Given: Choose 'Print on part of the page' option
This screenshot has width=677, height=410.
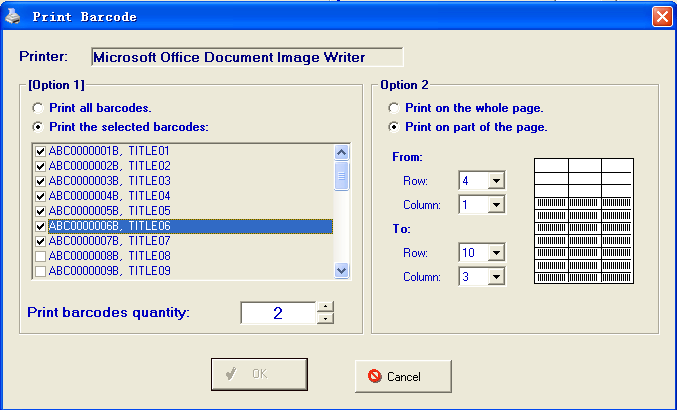Looking at the screenshot, I should [x=393, y=127].
